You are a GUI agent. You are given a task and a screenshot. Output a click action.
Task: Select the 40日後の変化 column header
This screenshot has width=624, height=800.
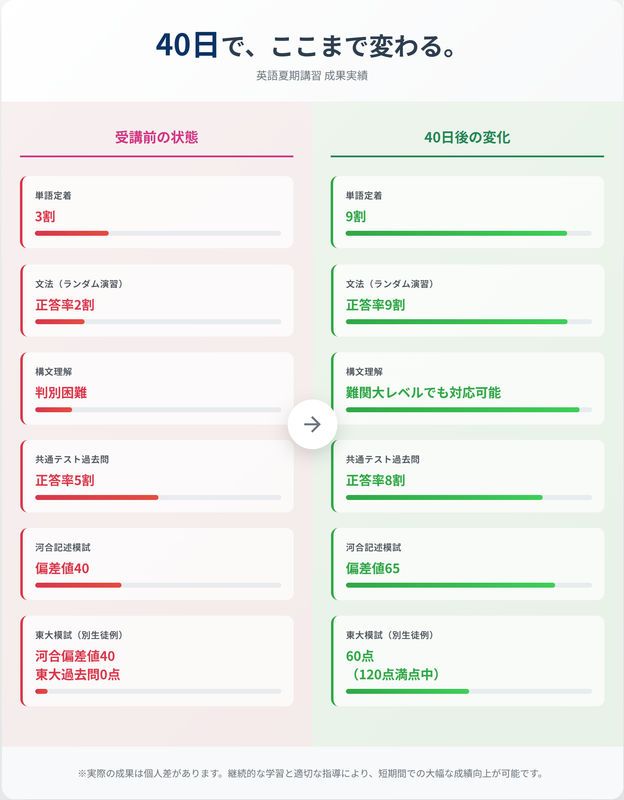tap(467, 137)
